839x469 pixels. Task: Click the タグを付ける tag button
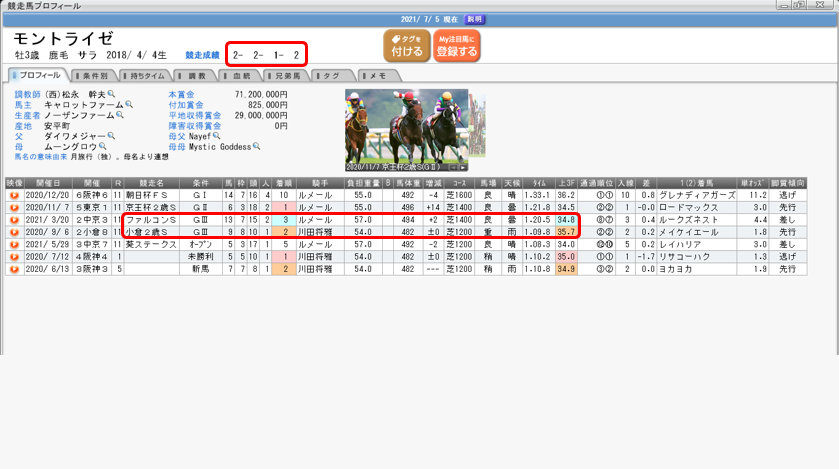click(x=407, y=46)
